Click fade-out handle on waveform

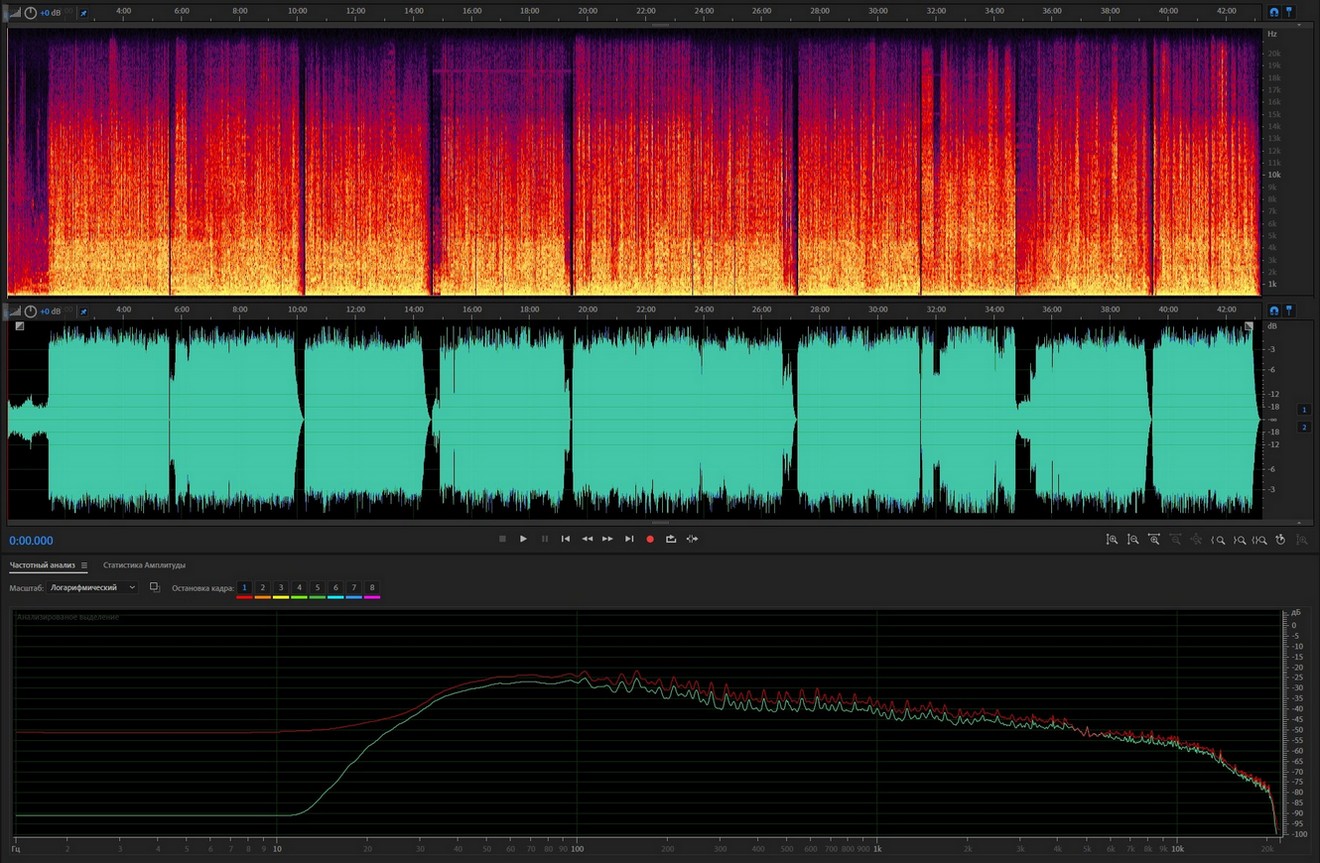1248,326
